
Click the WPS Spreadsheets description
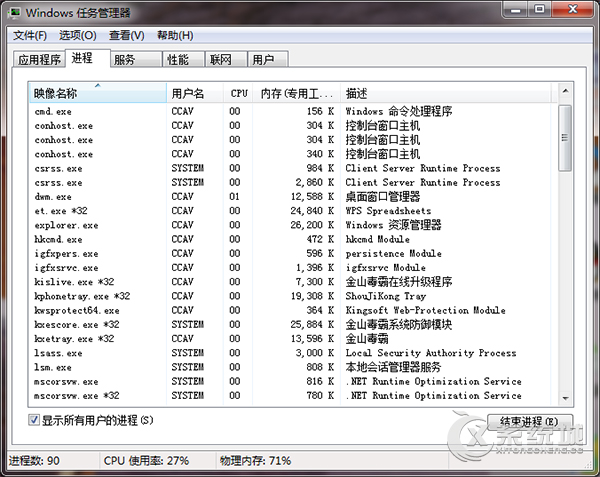pyautogui.click(x=388, y=211)
